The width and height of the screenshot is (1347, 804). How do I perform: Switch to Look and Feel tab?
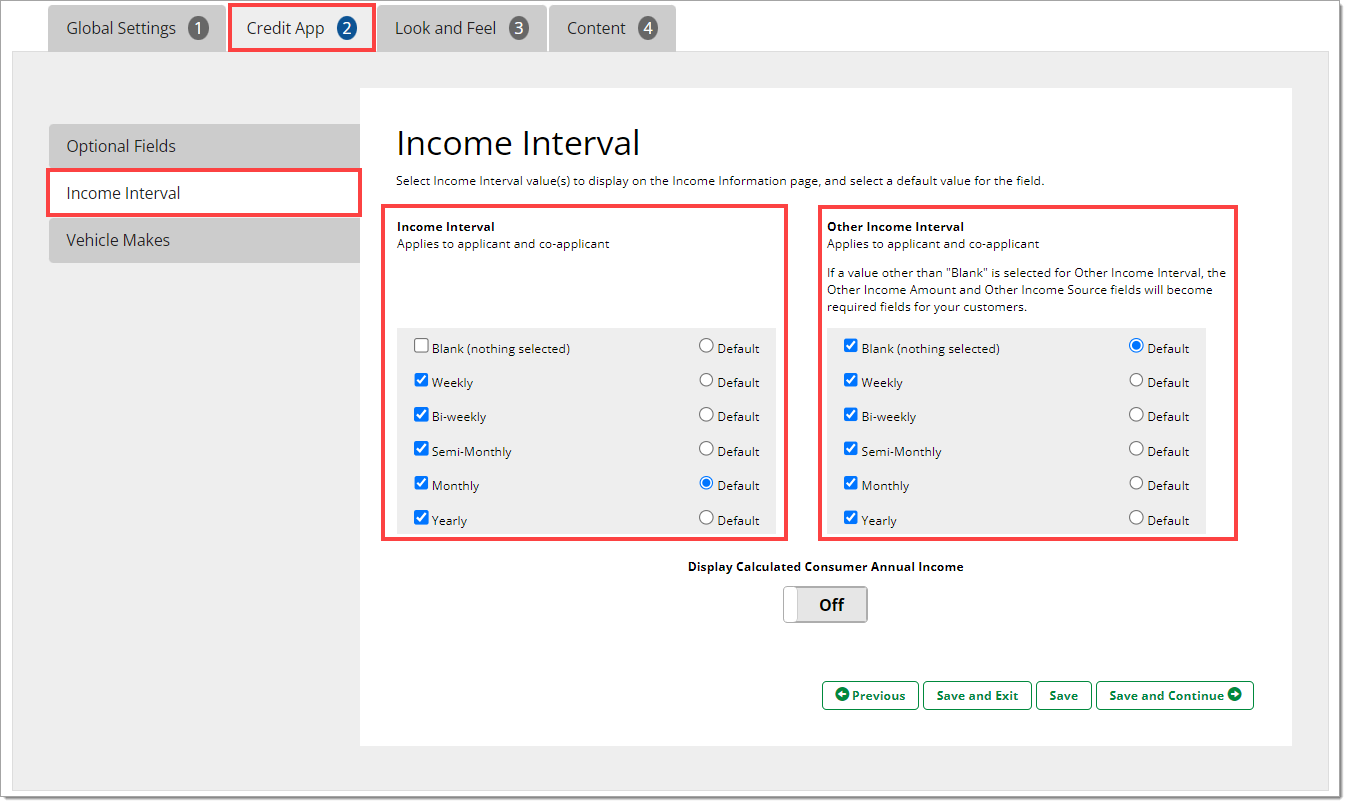click(461, 28)
